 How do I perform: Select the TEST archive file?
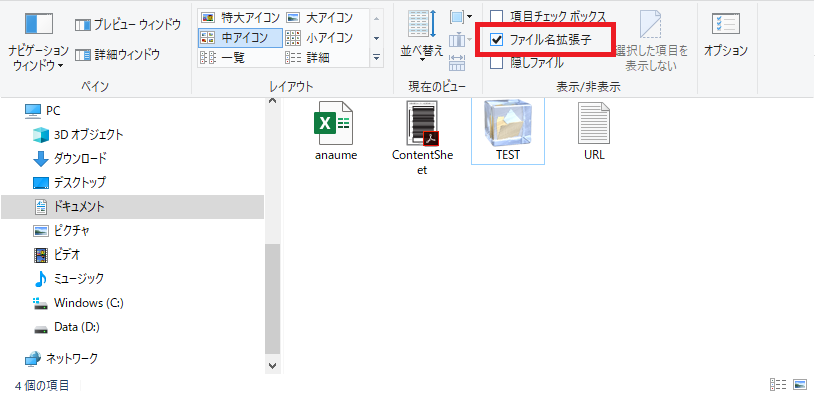(x=508, y=131)
